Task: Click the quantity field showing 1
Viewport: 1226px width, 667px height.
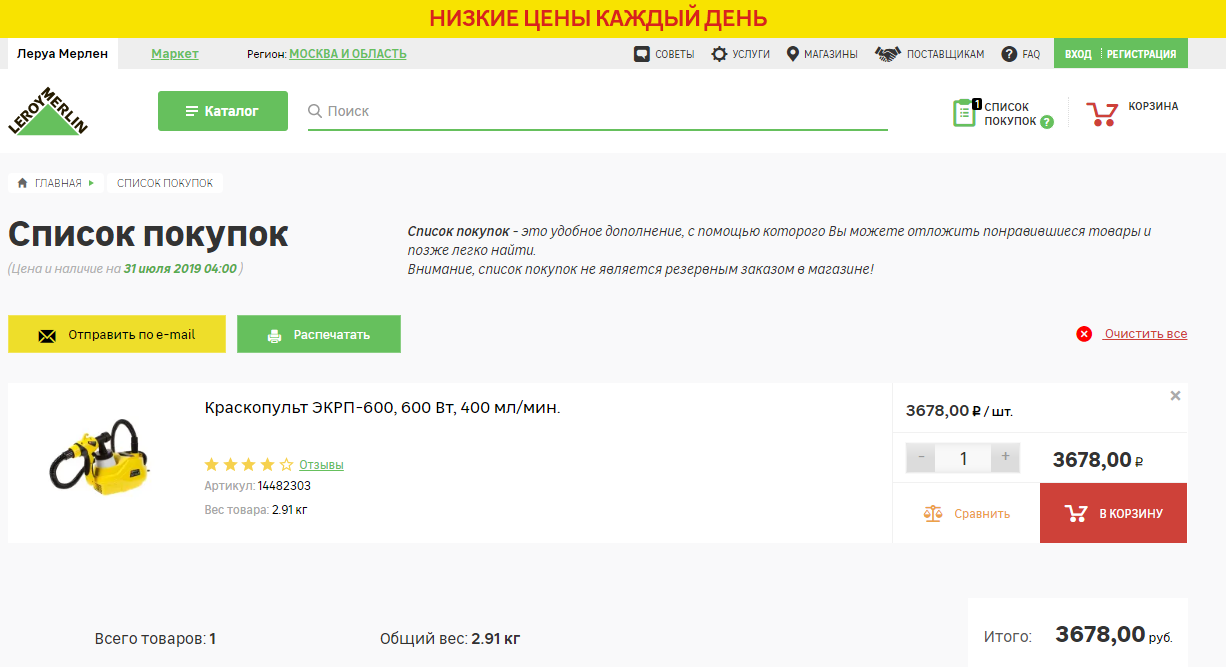Action: point(963,459)
